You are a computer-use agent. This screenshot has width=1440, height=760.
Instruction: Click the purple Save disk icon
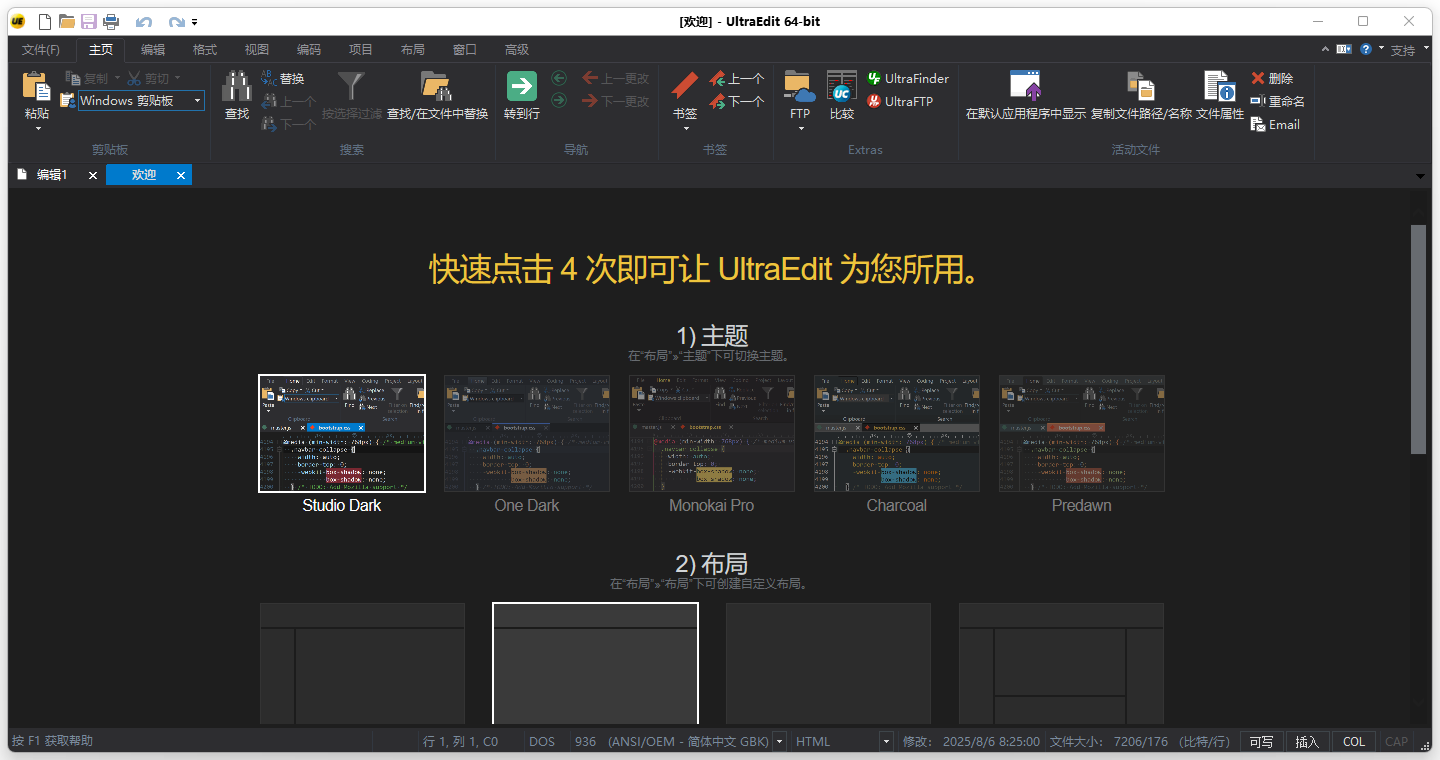[x=89, y=21]
